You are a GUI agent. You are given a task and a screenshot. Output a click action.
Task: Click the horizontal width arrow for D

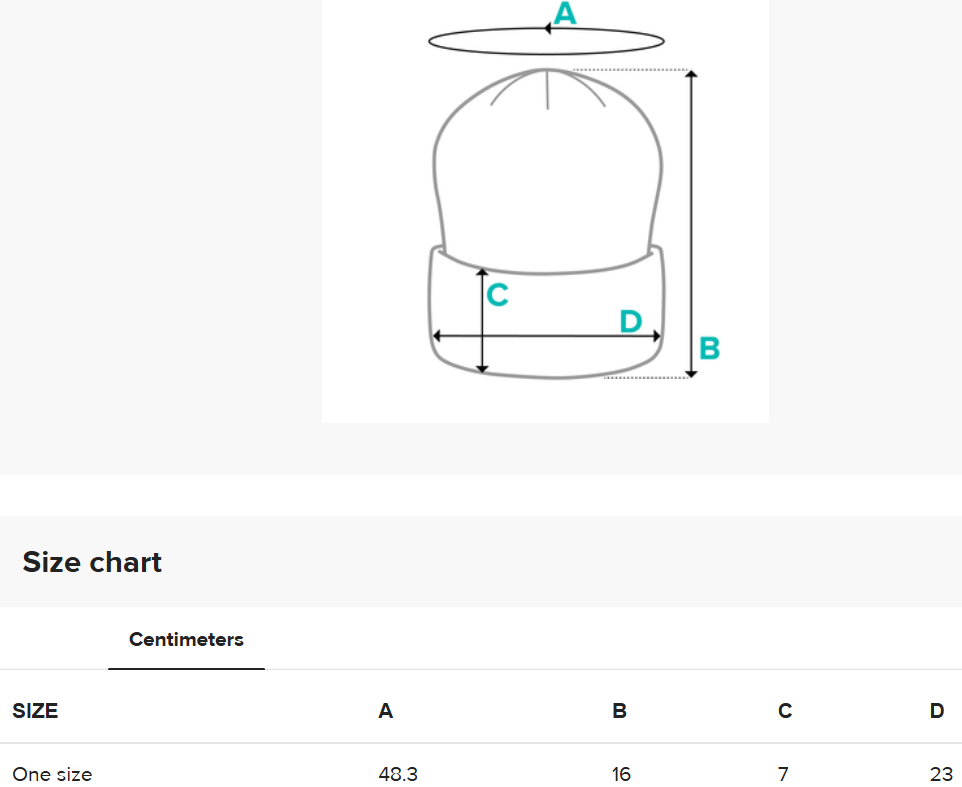point(547,336)
